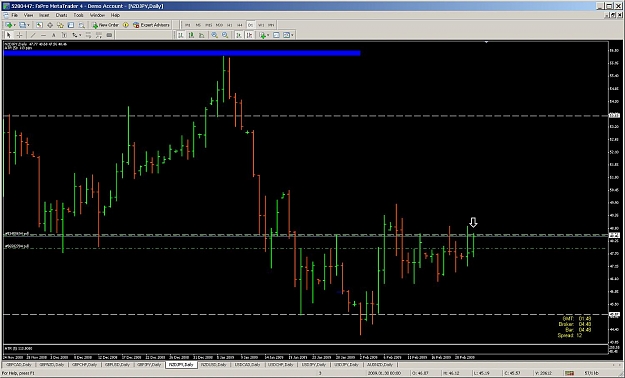Open the Insert menu
The height and width of the screenshot is (378, 625).
pos(44,15)
